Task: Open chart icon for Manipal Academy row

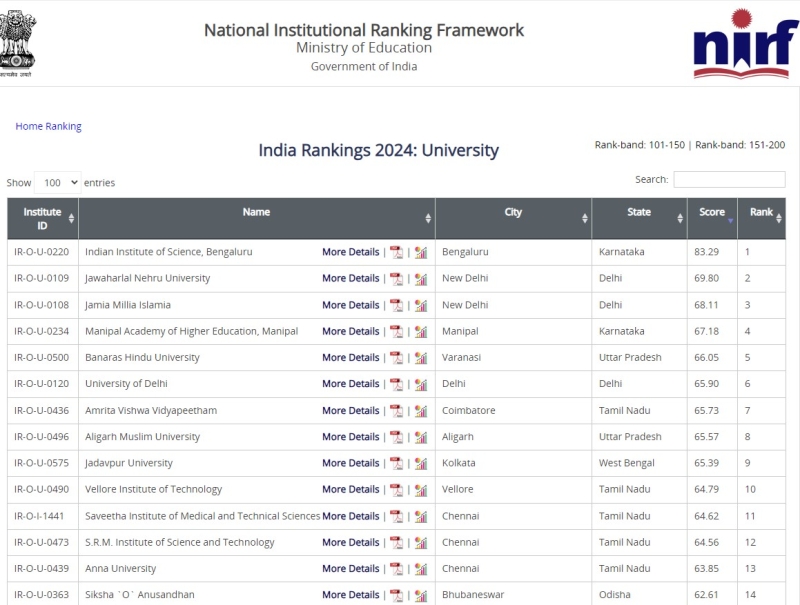Action: [421, 332]
